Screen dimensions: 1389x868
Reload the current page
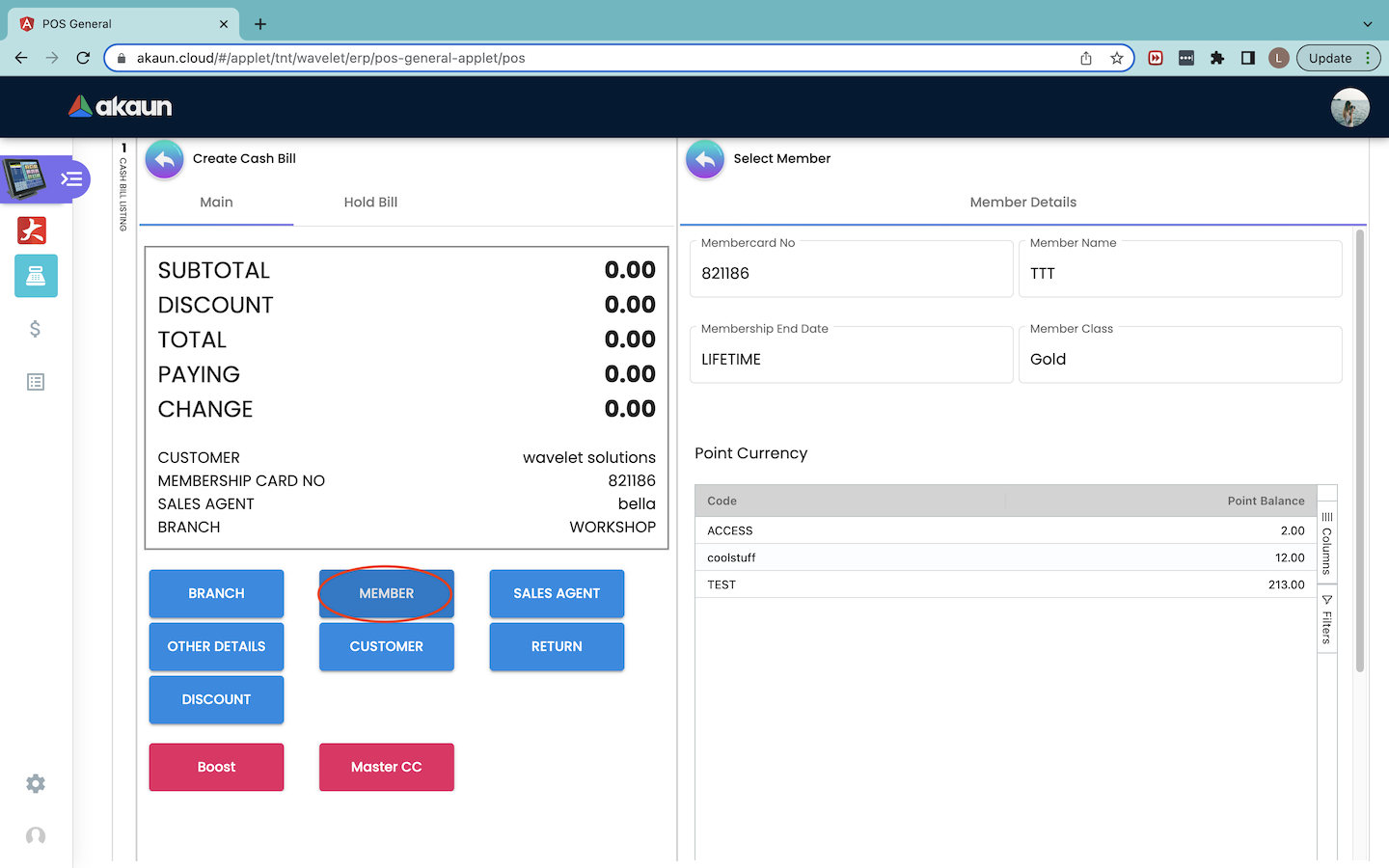(83, 58)
